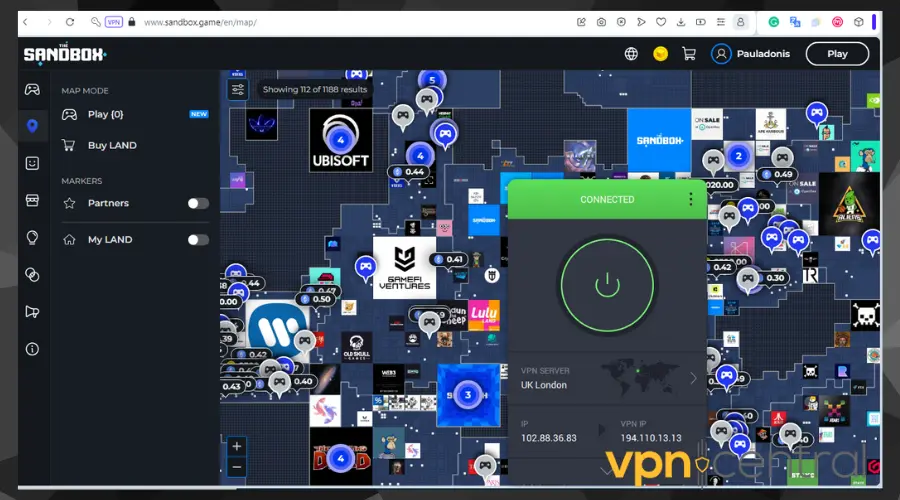Zoom in the map with plus button
Viewport: 900px width, 500px height.
pyautogui.click(x=236, y=446)
